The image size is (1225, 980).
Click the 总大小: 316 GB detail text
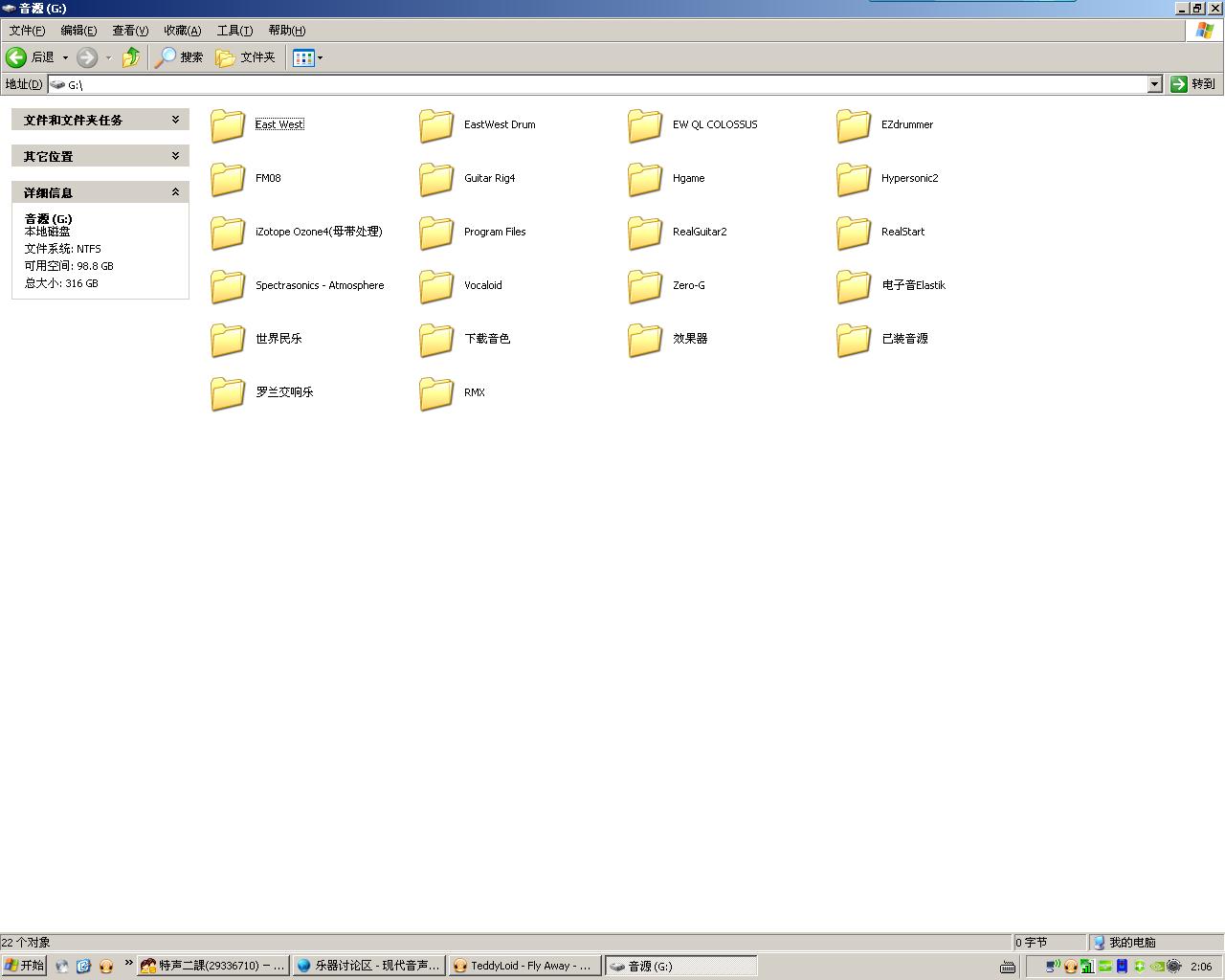(61, 283)
